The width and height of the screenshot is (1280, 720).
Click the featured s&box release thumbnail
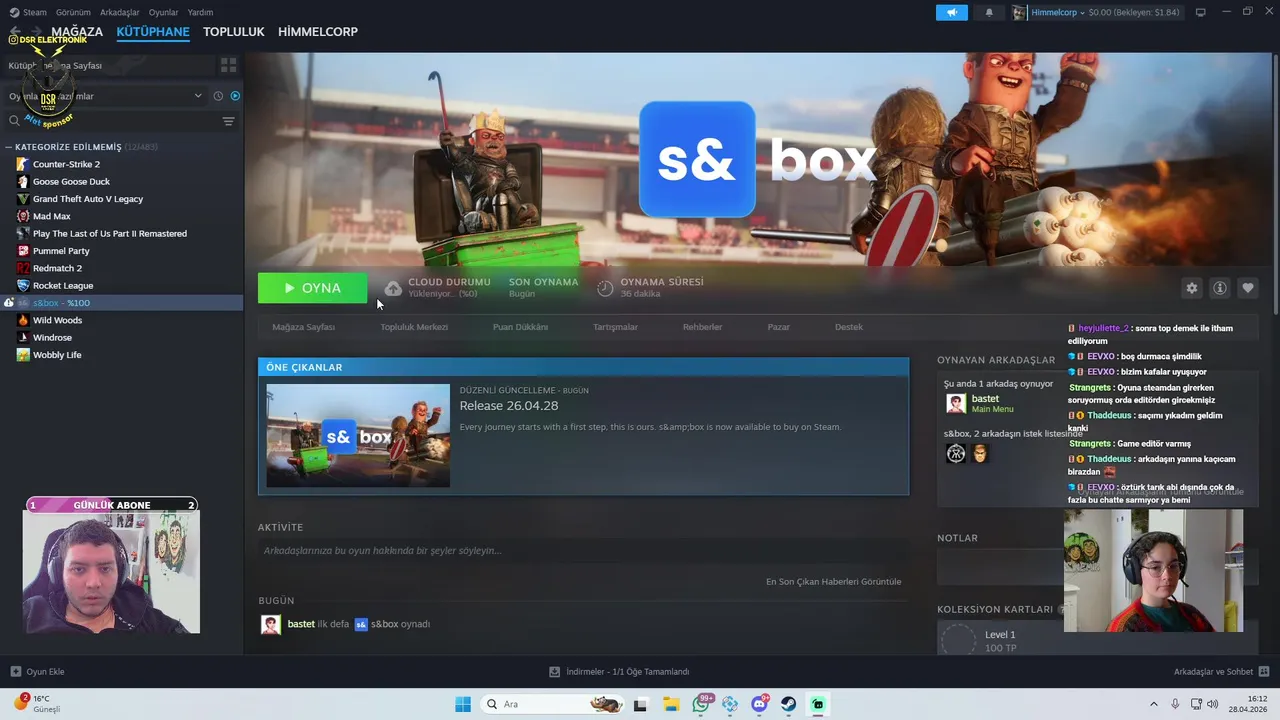[358, 435]
